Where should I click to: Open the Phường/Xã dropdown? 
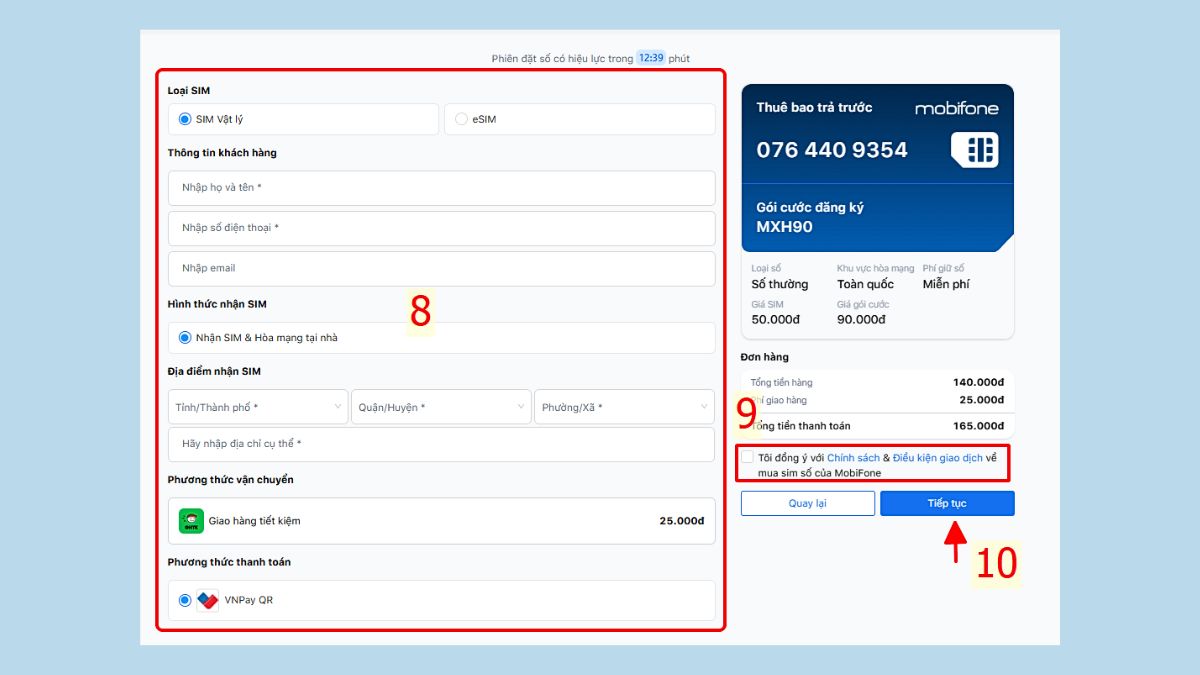[625, 407]
